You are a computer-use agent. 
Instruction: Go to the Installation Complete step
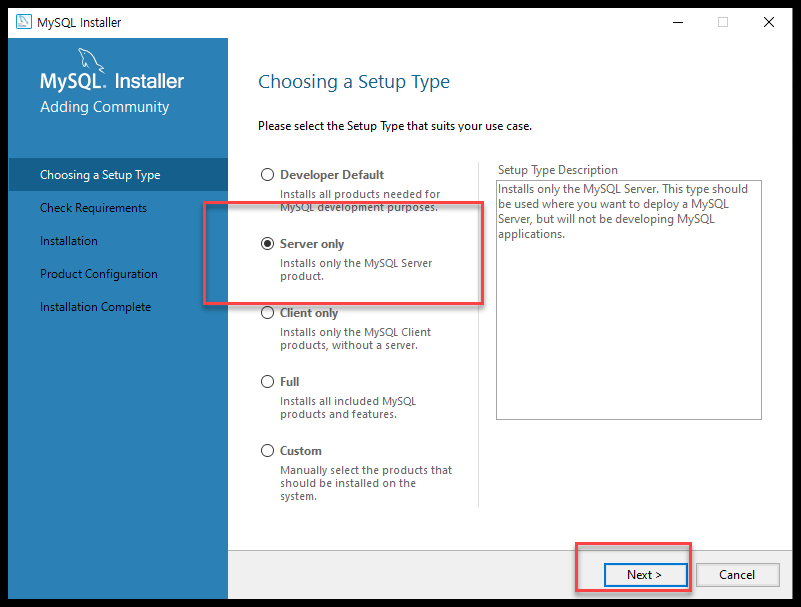click(x=96, y=307)
